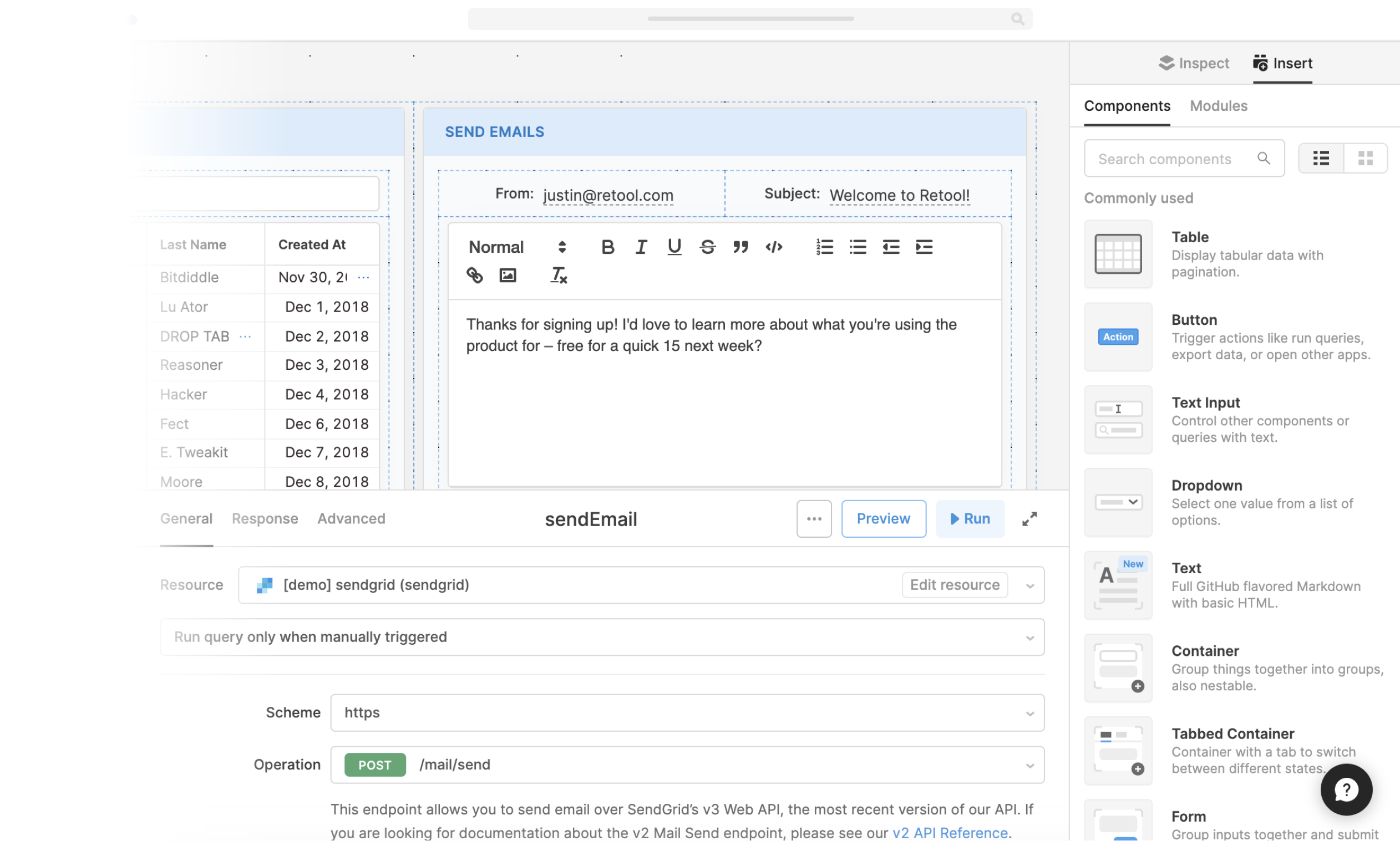1400x841 pixels.
Task: Select the Dec 7, 2018 cell
Action: (327, 452)
